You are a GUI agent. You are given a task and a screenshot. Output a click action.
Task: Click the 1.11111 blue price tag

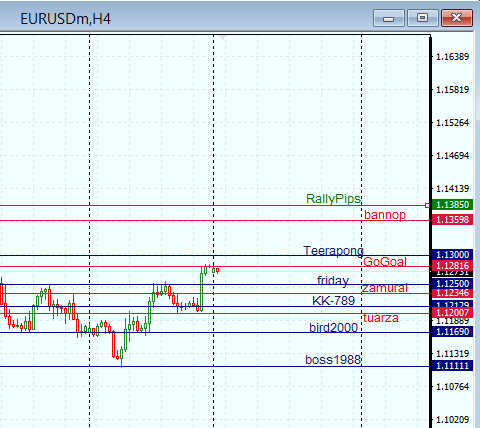(452, 366)
